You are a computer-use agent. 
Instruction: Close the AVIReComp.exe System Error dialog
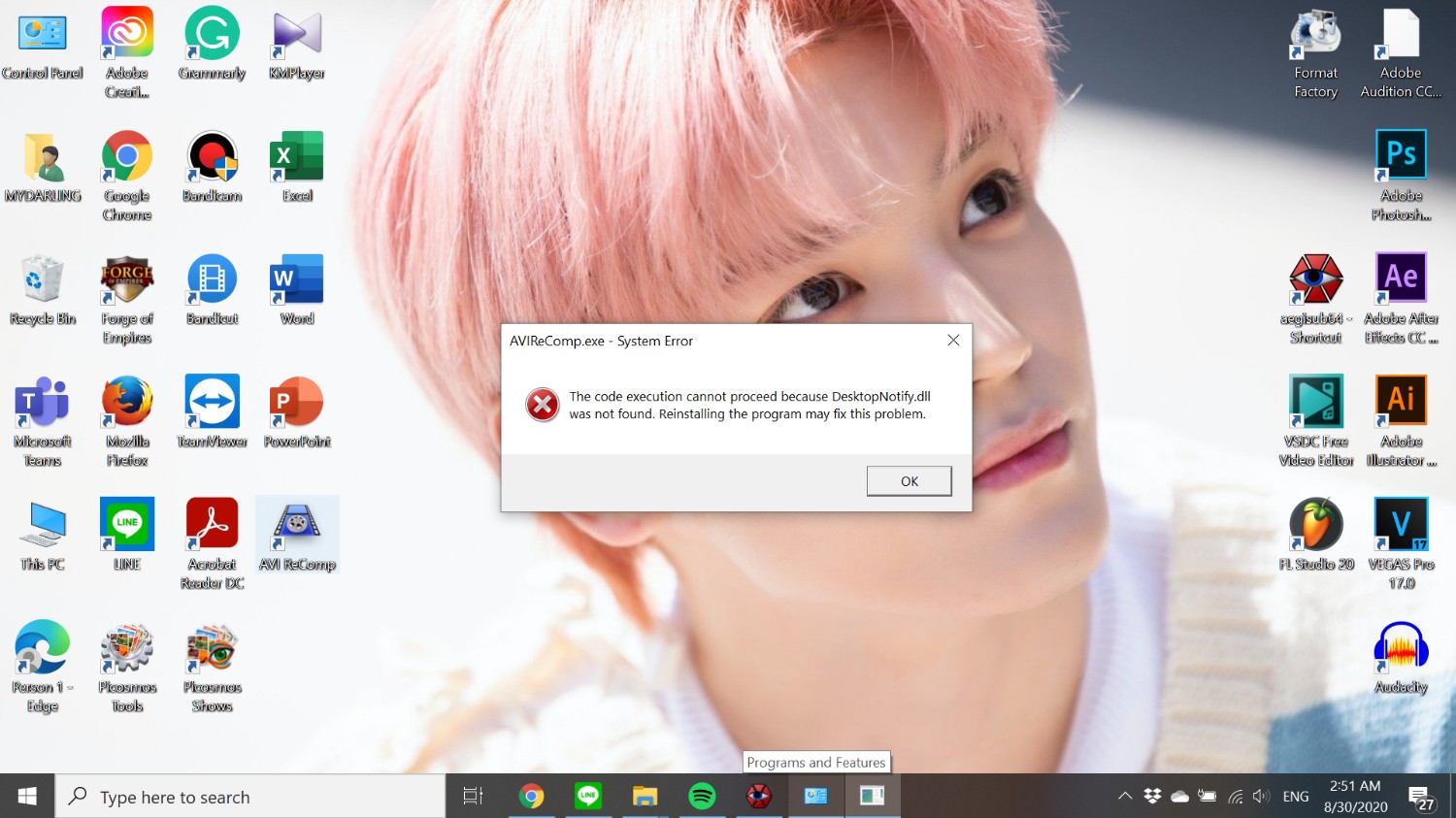953,341
